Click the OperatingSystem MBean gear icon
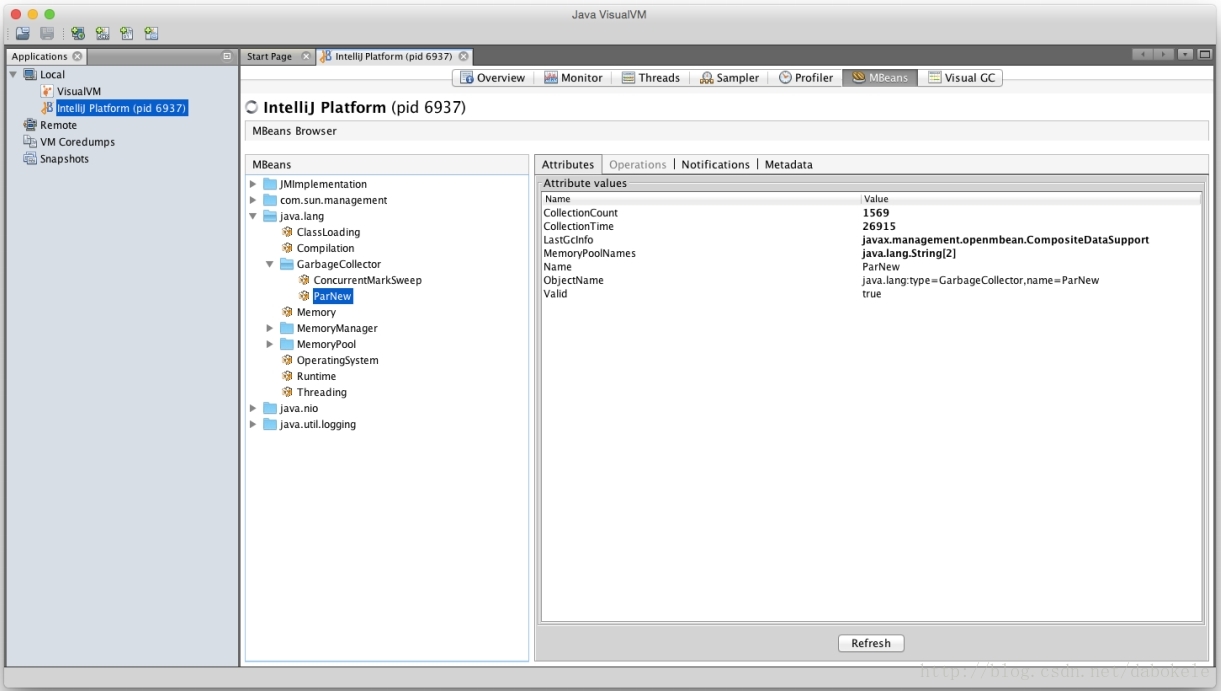1221x691 pixels. coord(288,360)
